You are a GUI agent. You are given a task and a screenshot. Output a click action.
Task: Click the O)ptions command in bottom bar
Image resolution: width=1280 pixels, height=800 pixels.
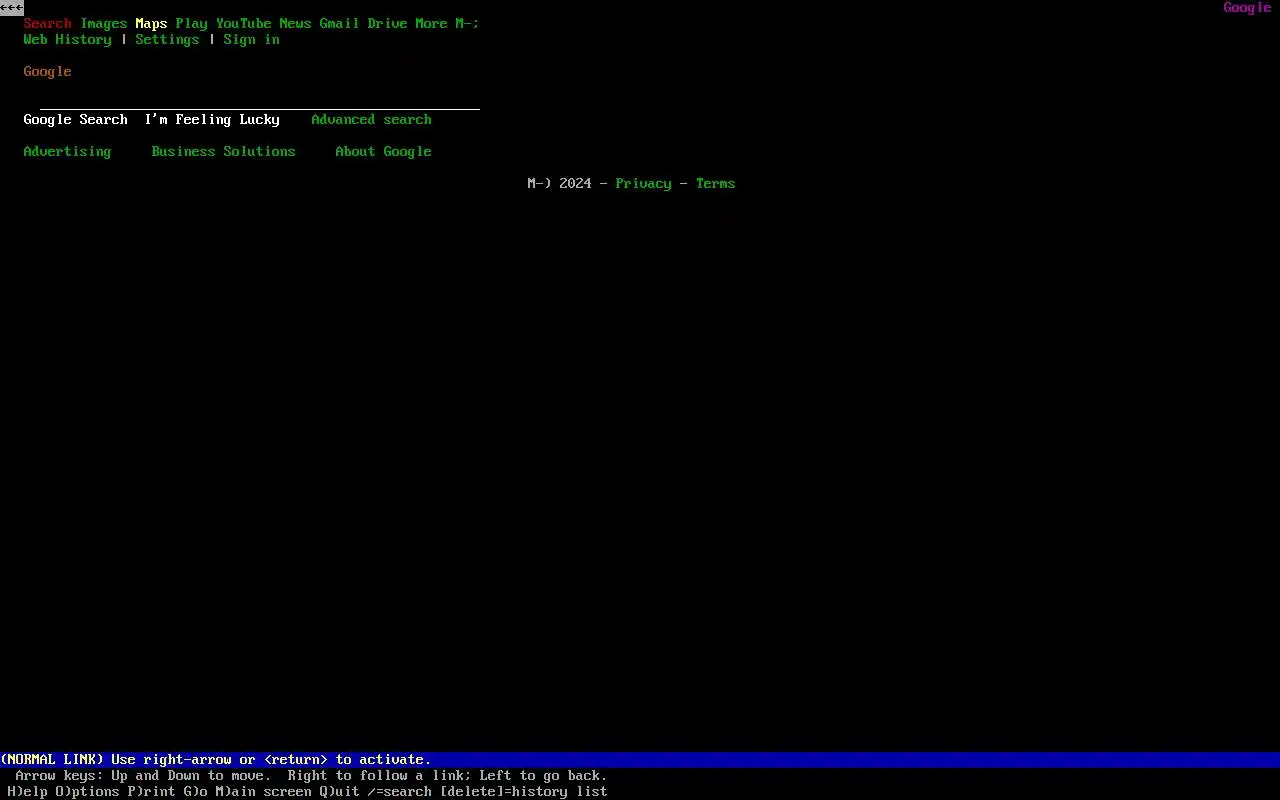point(88,792)
